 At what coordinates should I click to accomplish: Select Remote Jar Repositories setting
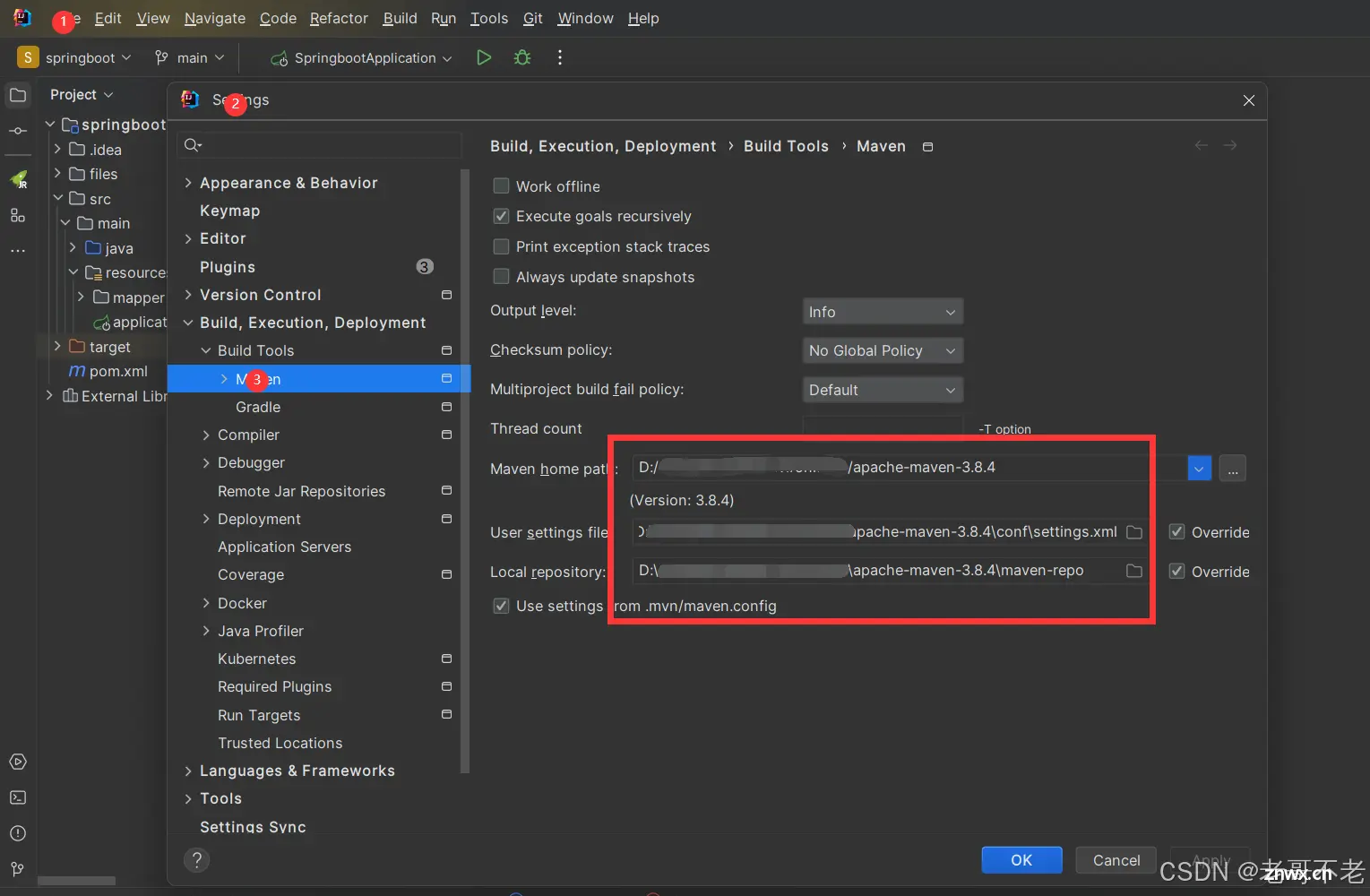301,491
